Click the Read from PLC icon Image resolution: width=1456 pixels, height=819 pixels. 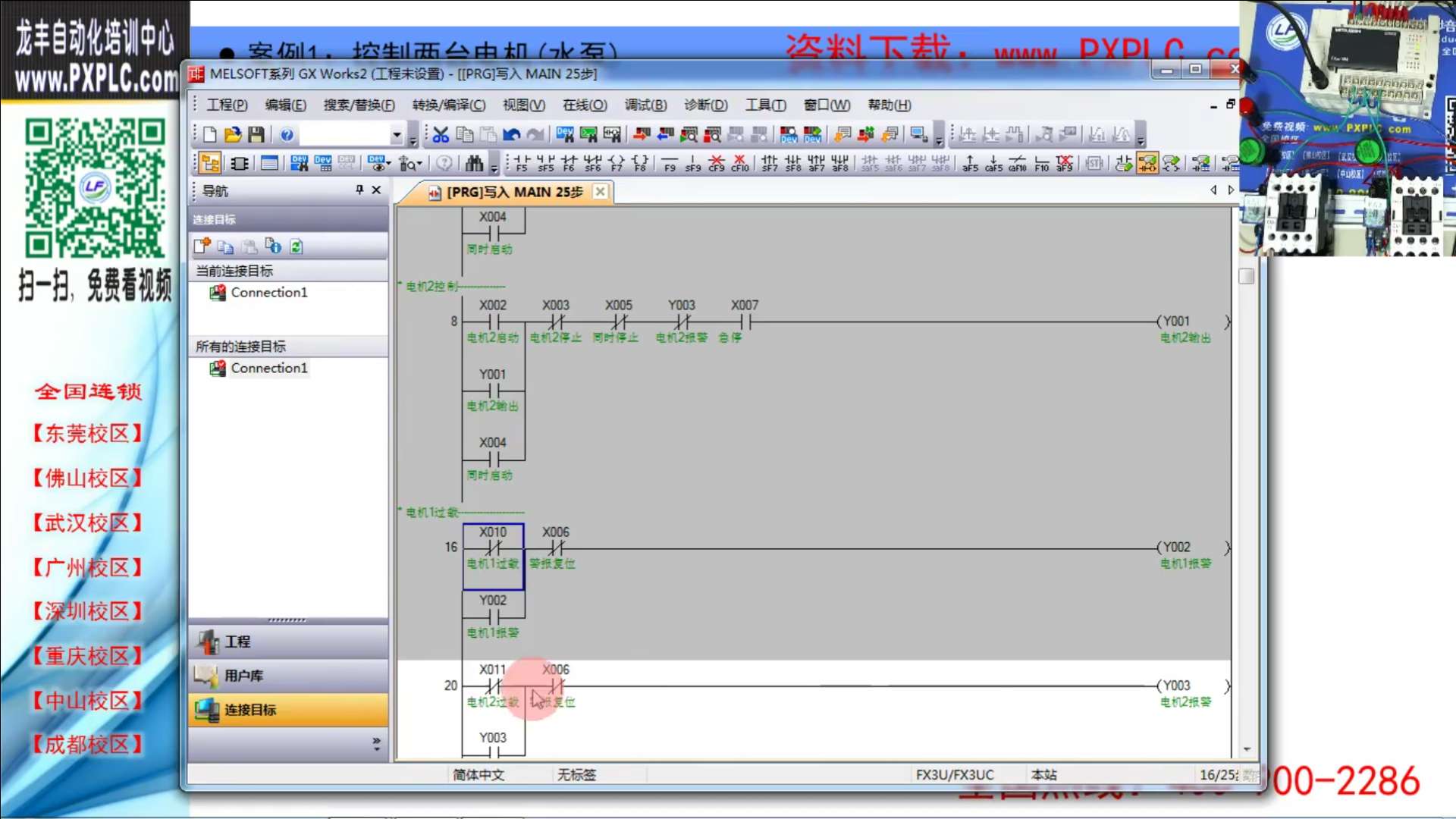tap(665, 135)
